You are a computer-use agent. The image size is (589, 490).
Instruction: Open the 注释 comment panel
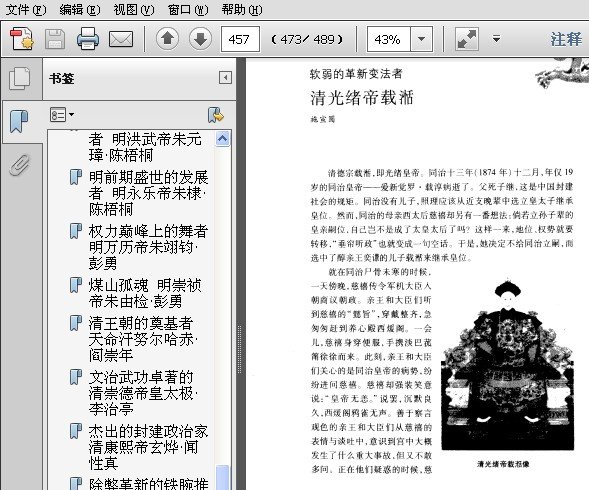(566, 39)
